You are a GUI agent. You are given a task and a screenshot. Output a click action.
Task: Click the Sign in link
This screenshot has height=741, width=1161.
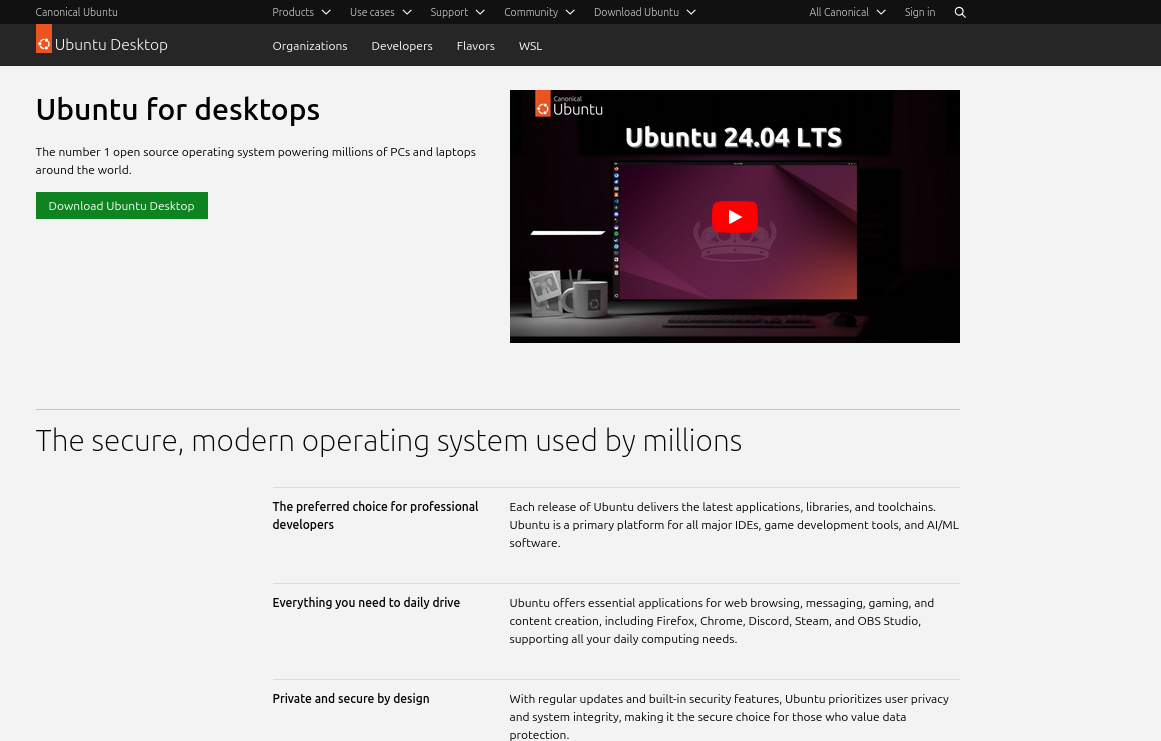[919, 12]
